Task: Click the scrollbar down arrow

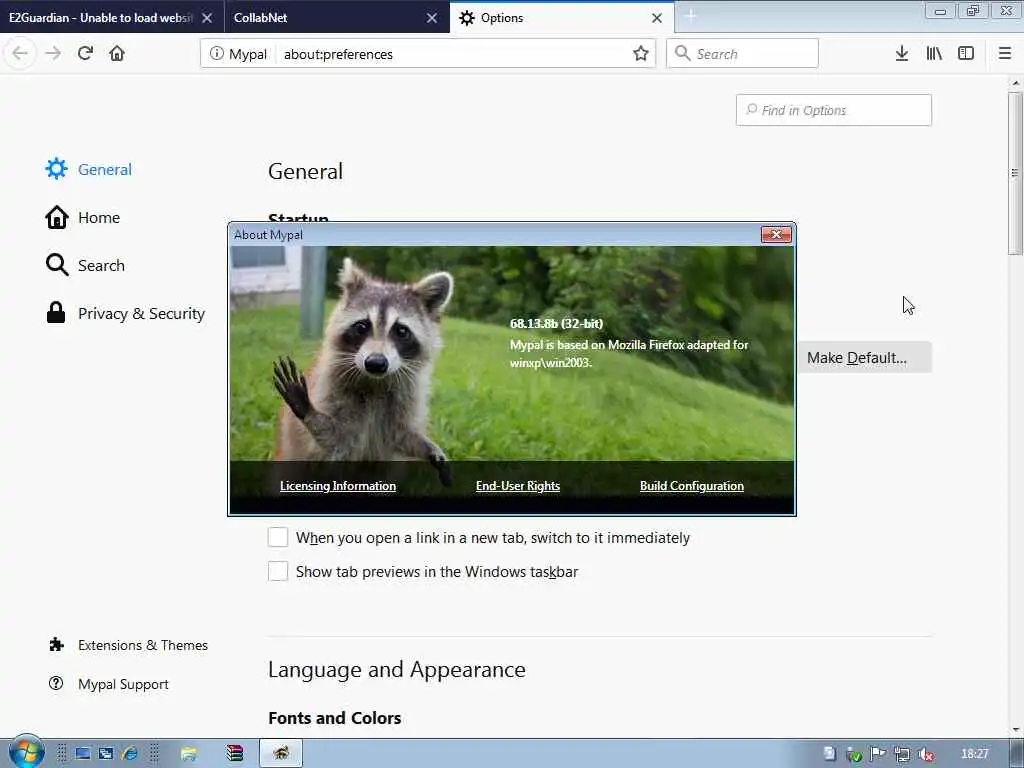Action: tap(1016, 730)
